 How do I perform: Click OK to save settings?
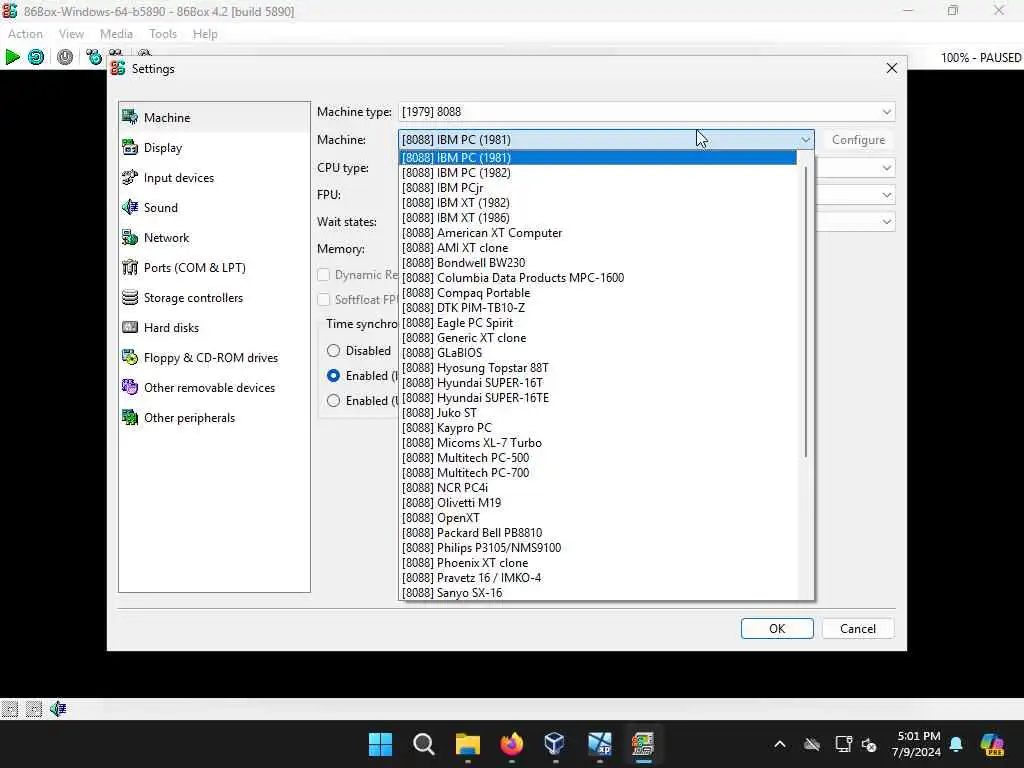click(x=777, y=628)
